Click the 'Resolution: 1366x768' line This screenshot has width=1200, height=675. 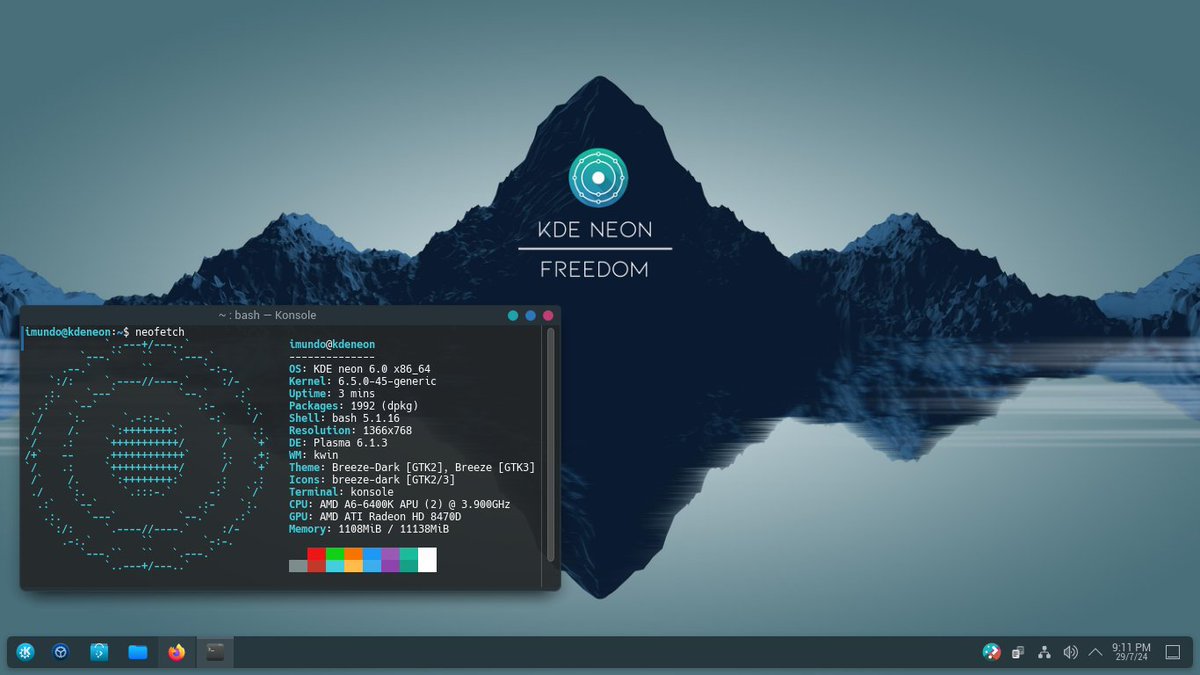[350, 431]
